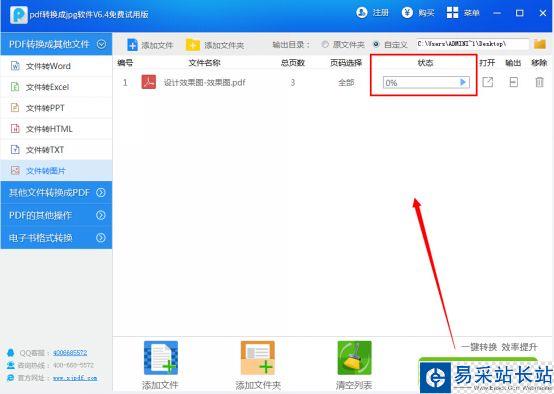Minimize the converter window
554x394 pixels.
497,13
